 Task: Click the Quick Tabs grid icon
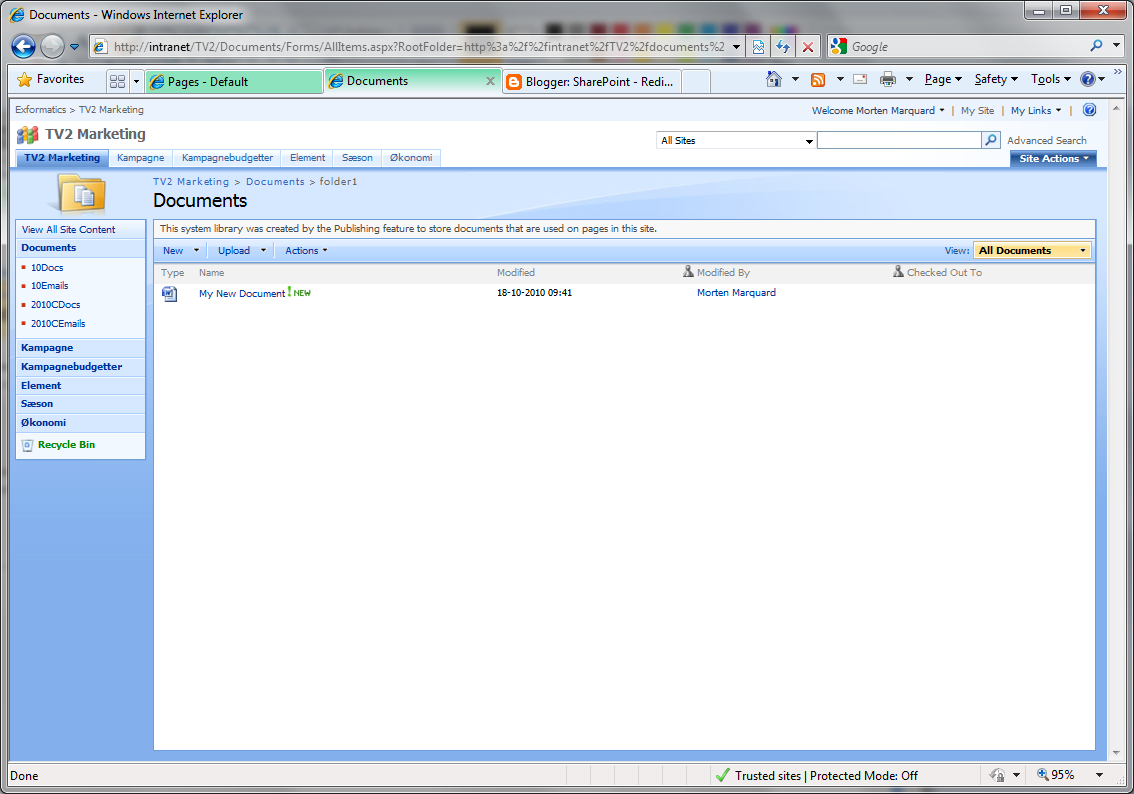[117, 81]
